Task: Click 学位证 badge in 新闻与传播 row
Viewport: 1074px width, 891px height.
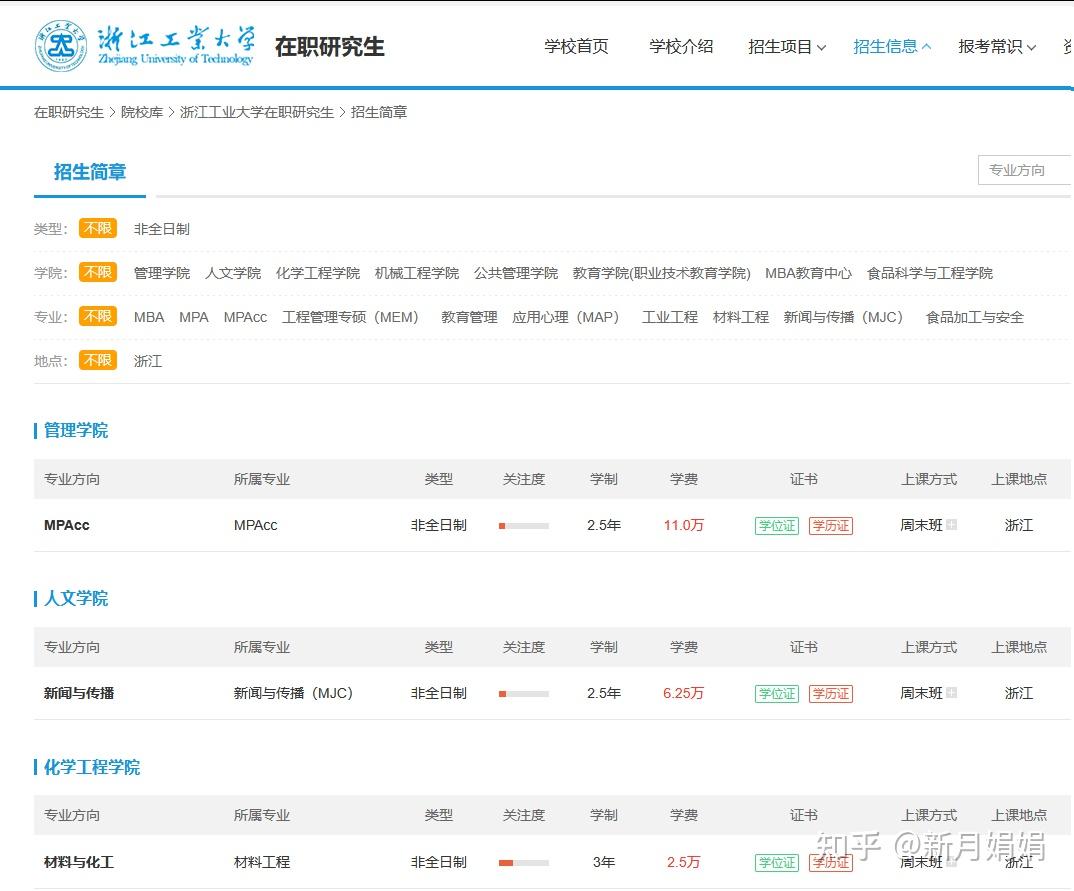Action: click(x=777, y=693)
